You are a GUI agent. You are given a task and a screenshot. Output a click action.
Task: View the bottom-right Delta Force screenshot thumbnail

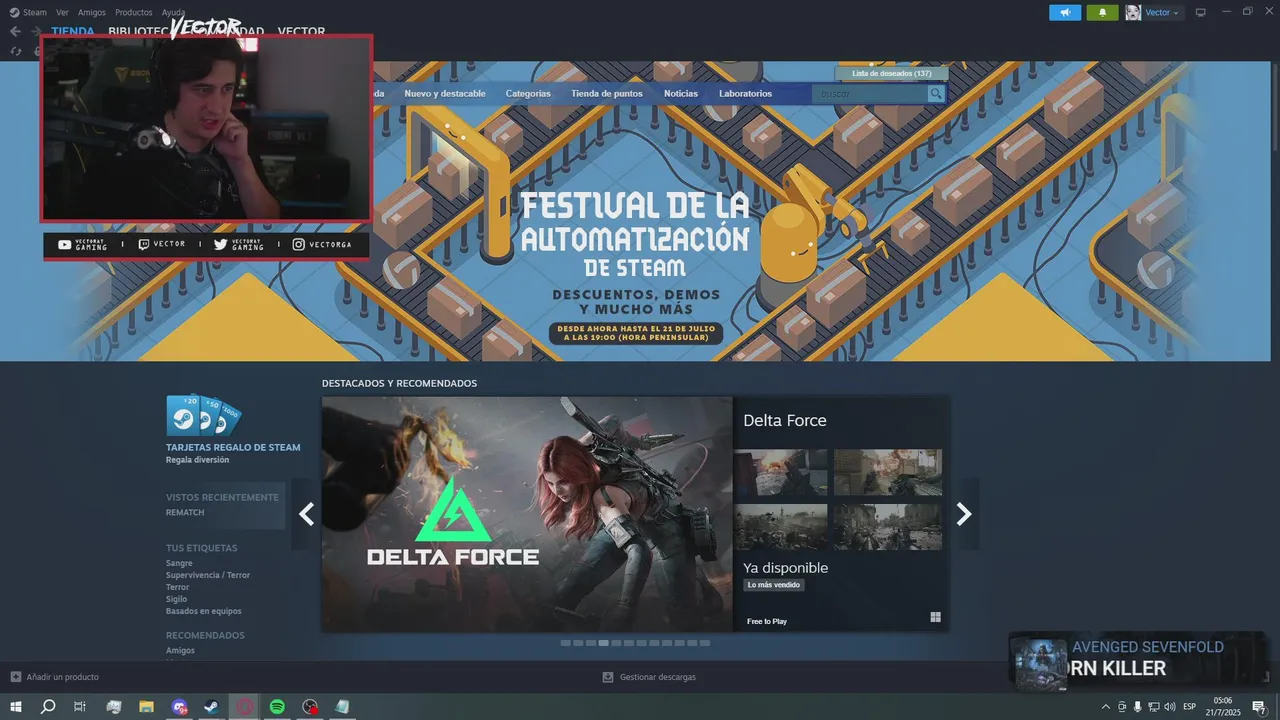coord(888,527)
